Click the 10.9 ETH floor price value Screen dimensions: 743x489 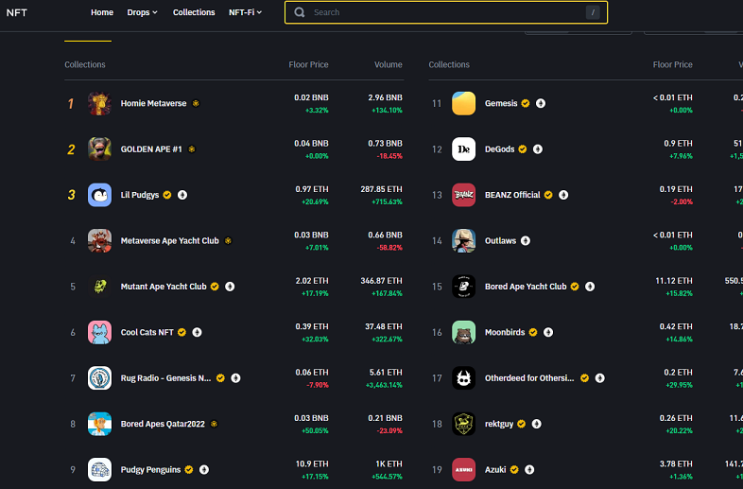[x=312, y=464]
